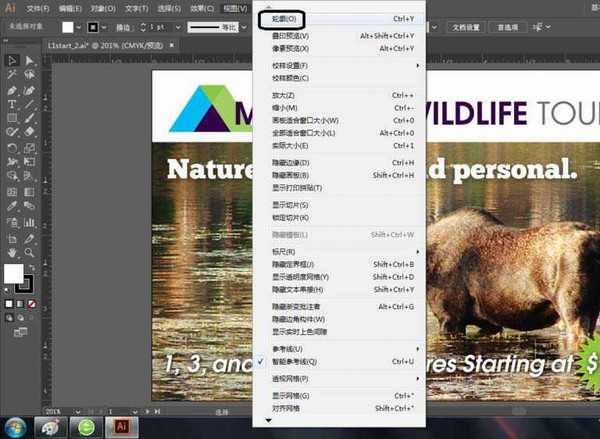Select the Curvature tool beside Pen
The image size is (600, 439).
[x=29, y=91]
